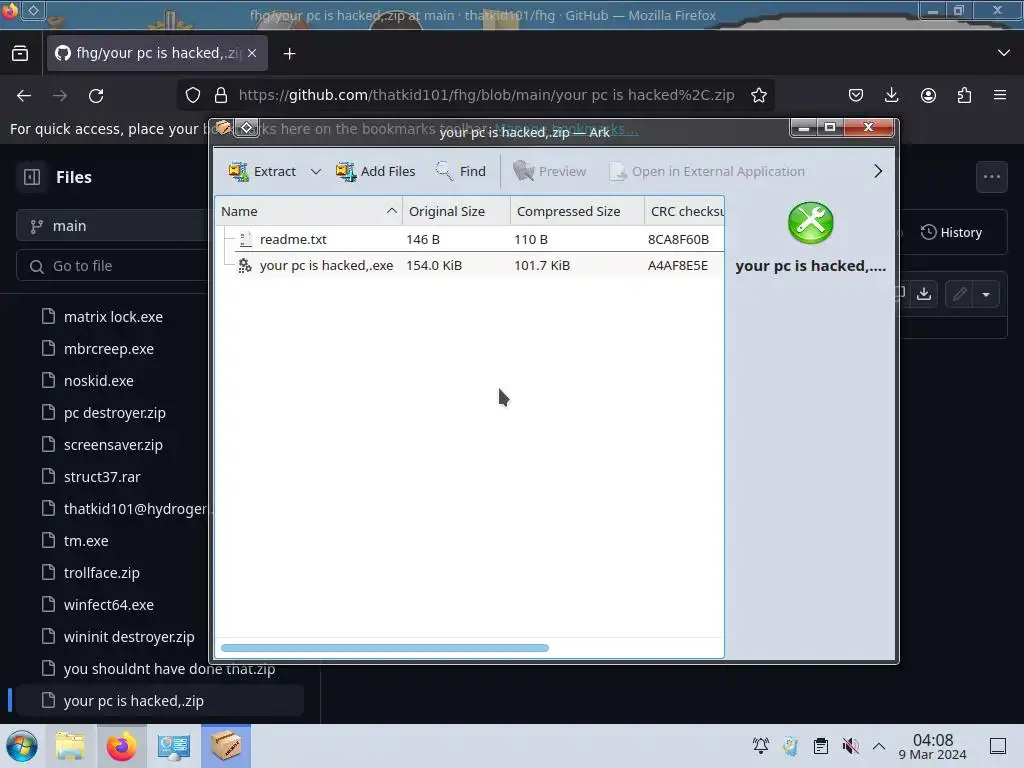Open Firefox hamburger menu
The height and width of the screenshot is (768, 1024).
[1000, 95]
